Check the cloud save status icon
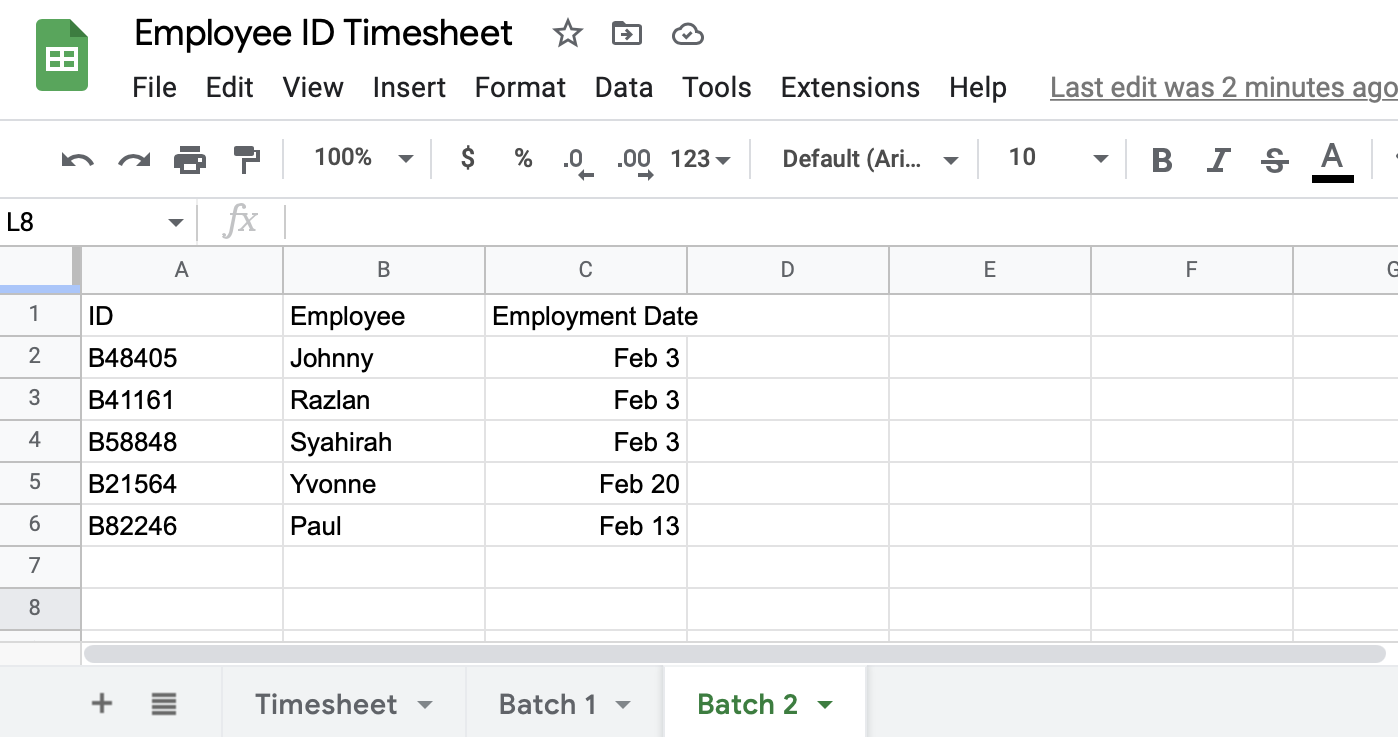The height and width of the screenshot is (737, 1398). 687,35
